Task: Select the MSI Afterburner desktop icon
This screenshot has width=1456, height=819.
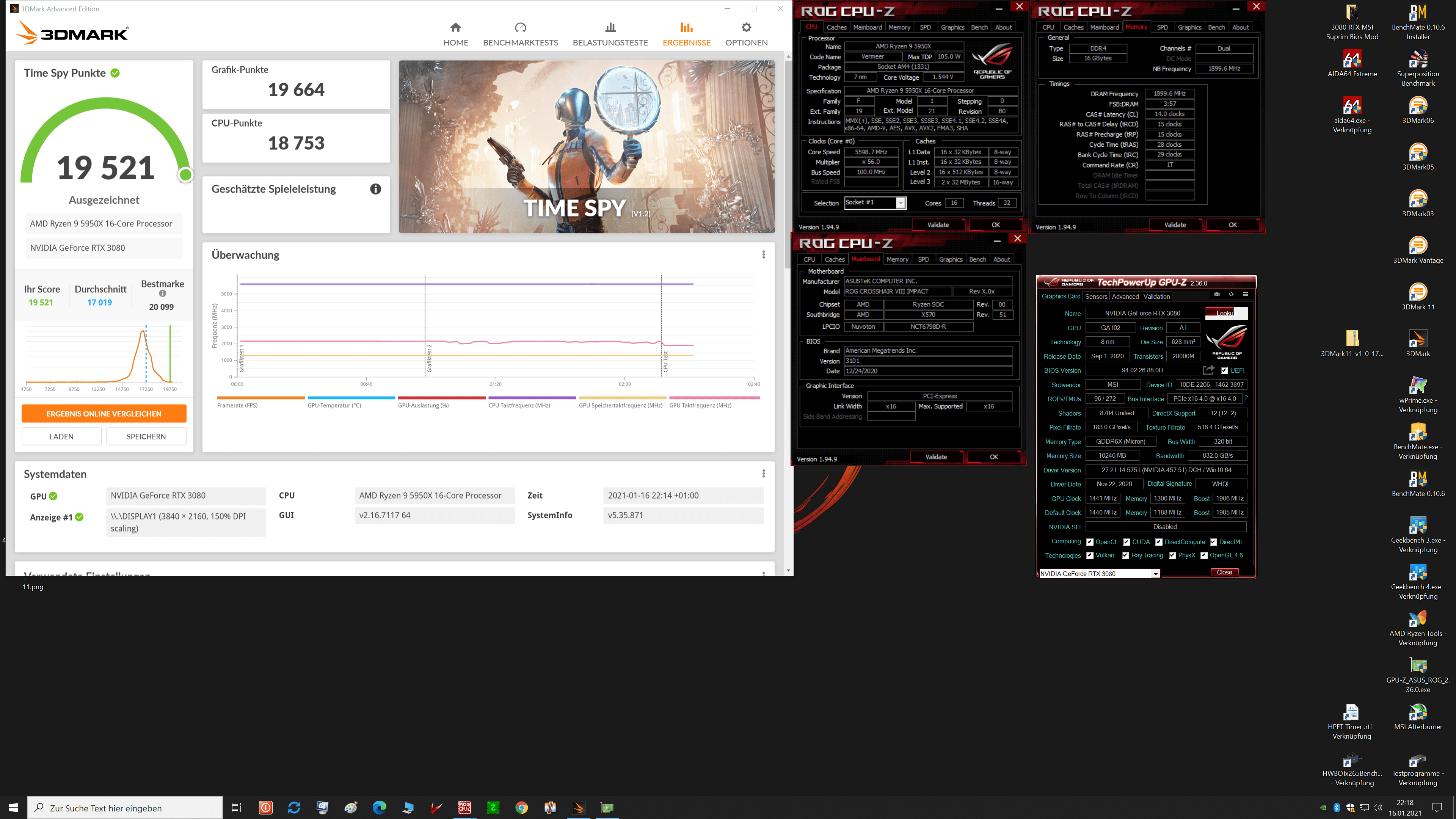Action: (x=1418, y=716)
